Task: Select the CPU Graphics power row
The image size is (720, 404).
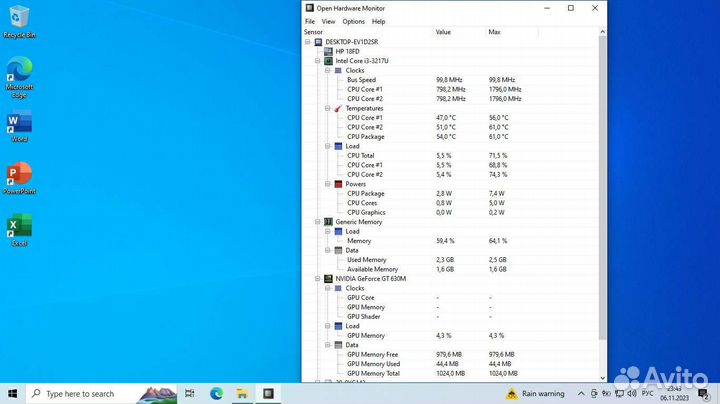Action: click(x=450, y=213)
